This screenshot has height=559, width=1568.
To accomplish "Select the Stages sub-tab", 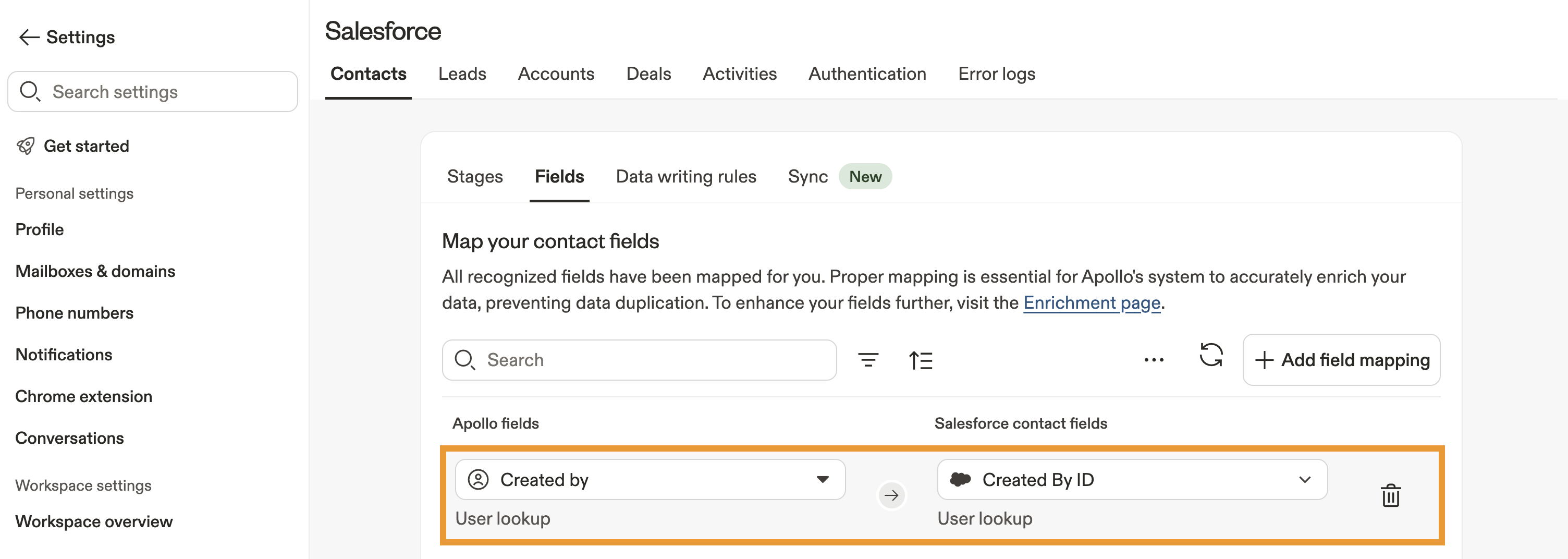I will (475, 177).
